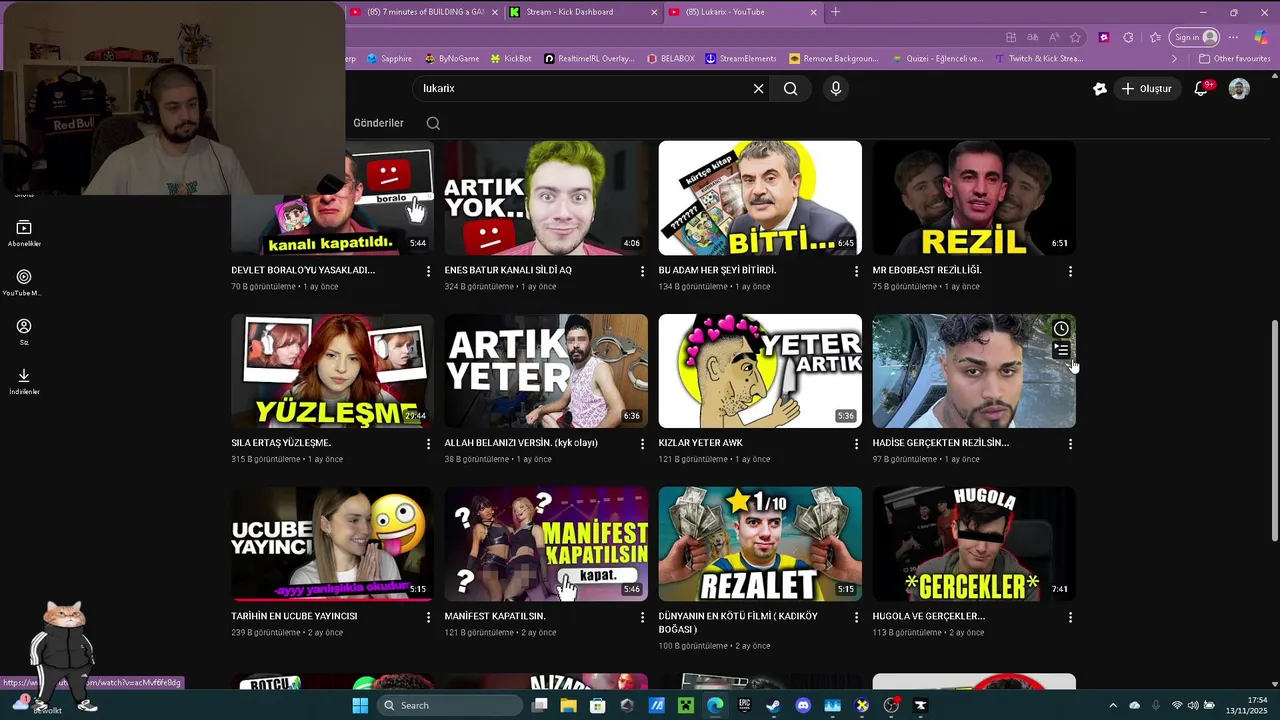Switch to the Gönderiler channel tab

[378, 123]
